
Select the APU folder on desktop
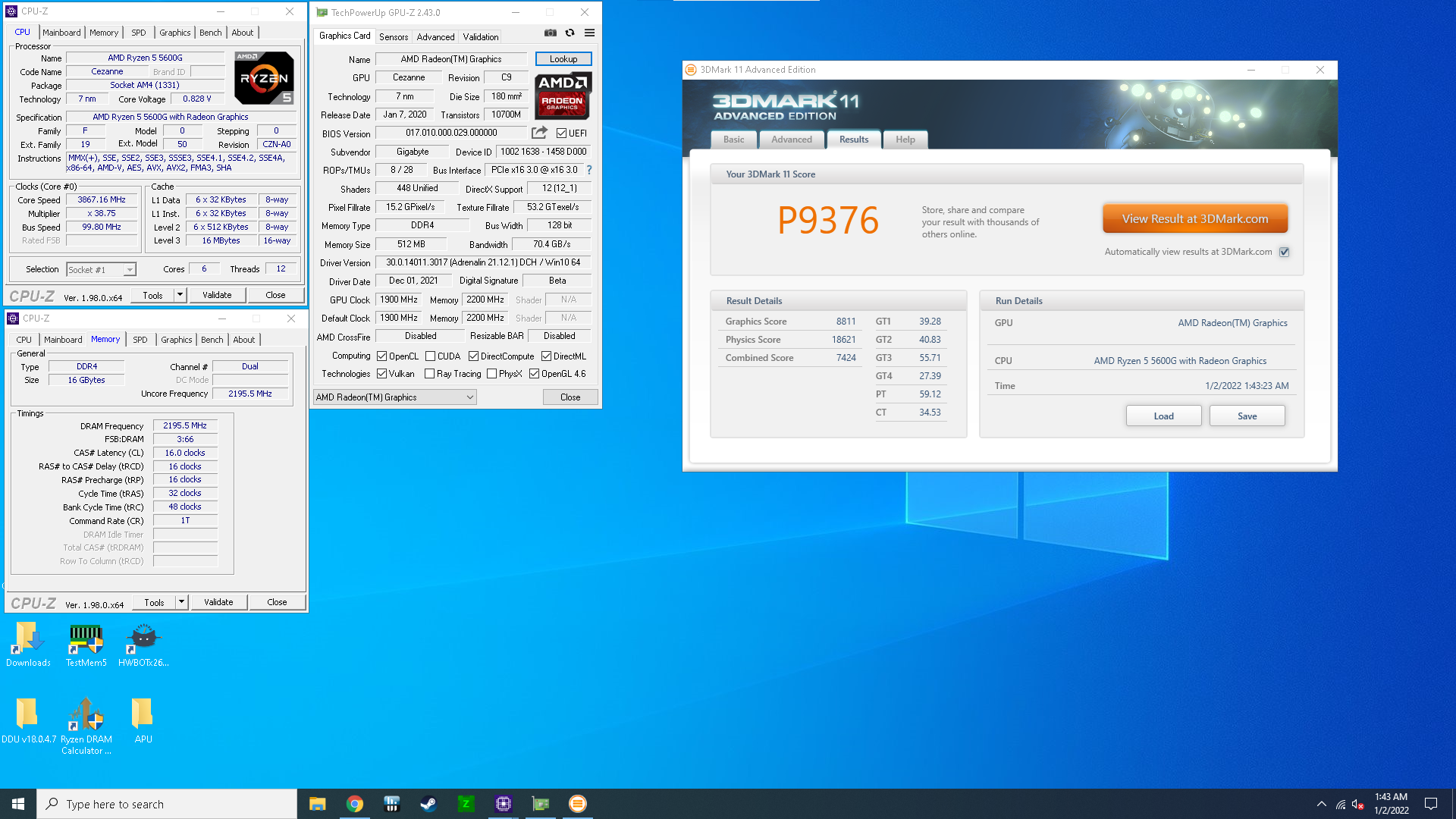pos(143,720)
